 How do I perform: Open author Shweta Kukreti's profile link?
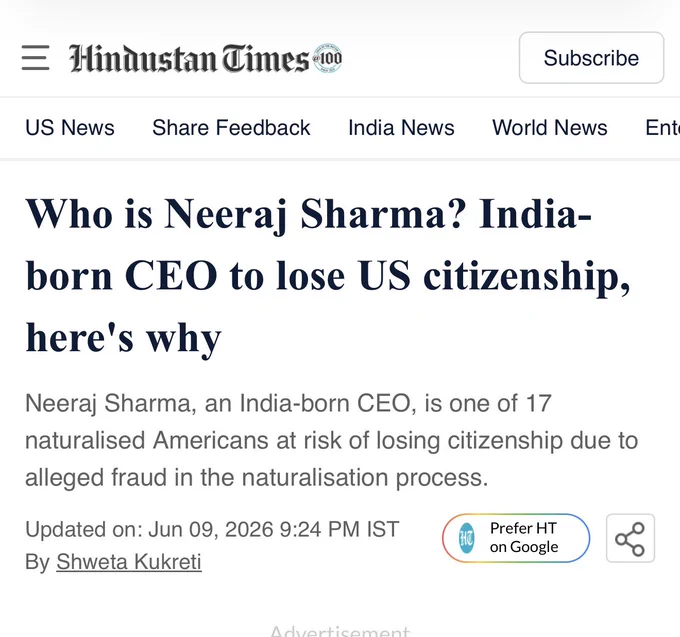(129, 562)
